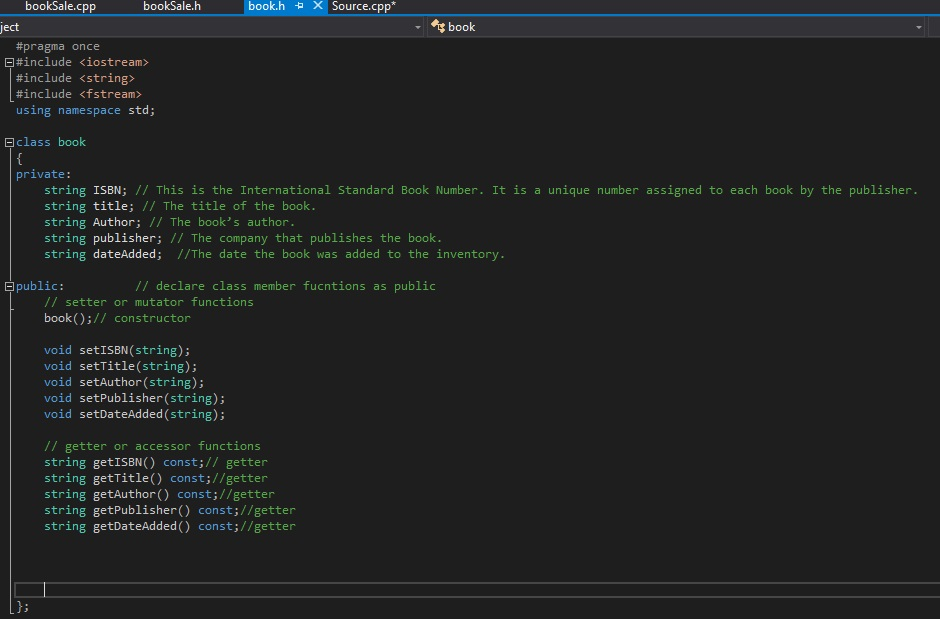Open the members dropdown at far right
This screenshot has width=940, height=619.
[x=934, y=27]
